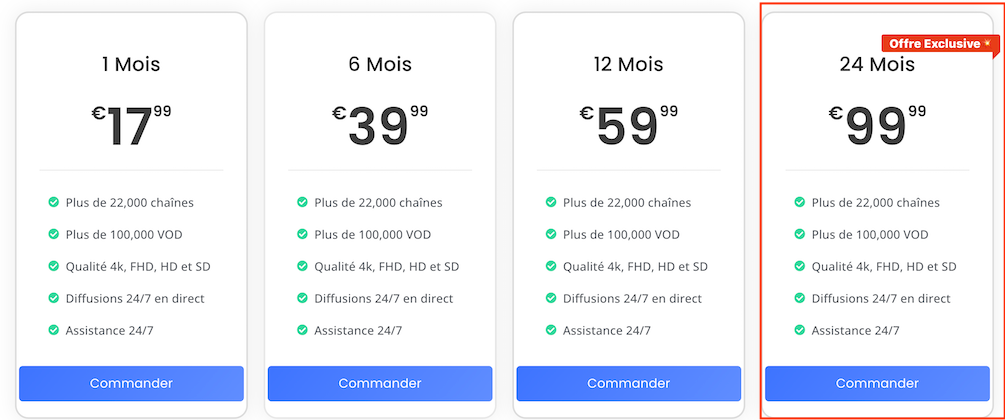The height and width of the screenshot is (420, 1005).
Task: Click the 24 Mois plan heading
Action: tap(877, 64)
